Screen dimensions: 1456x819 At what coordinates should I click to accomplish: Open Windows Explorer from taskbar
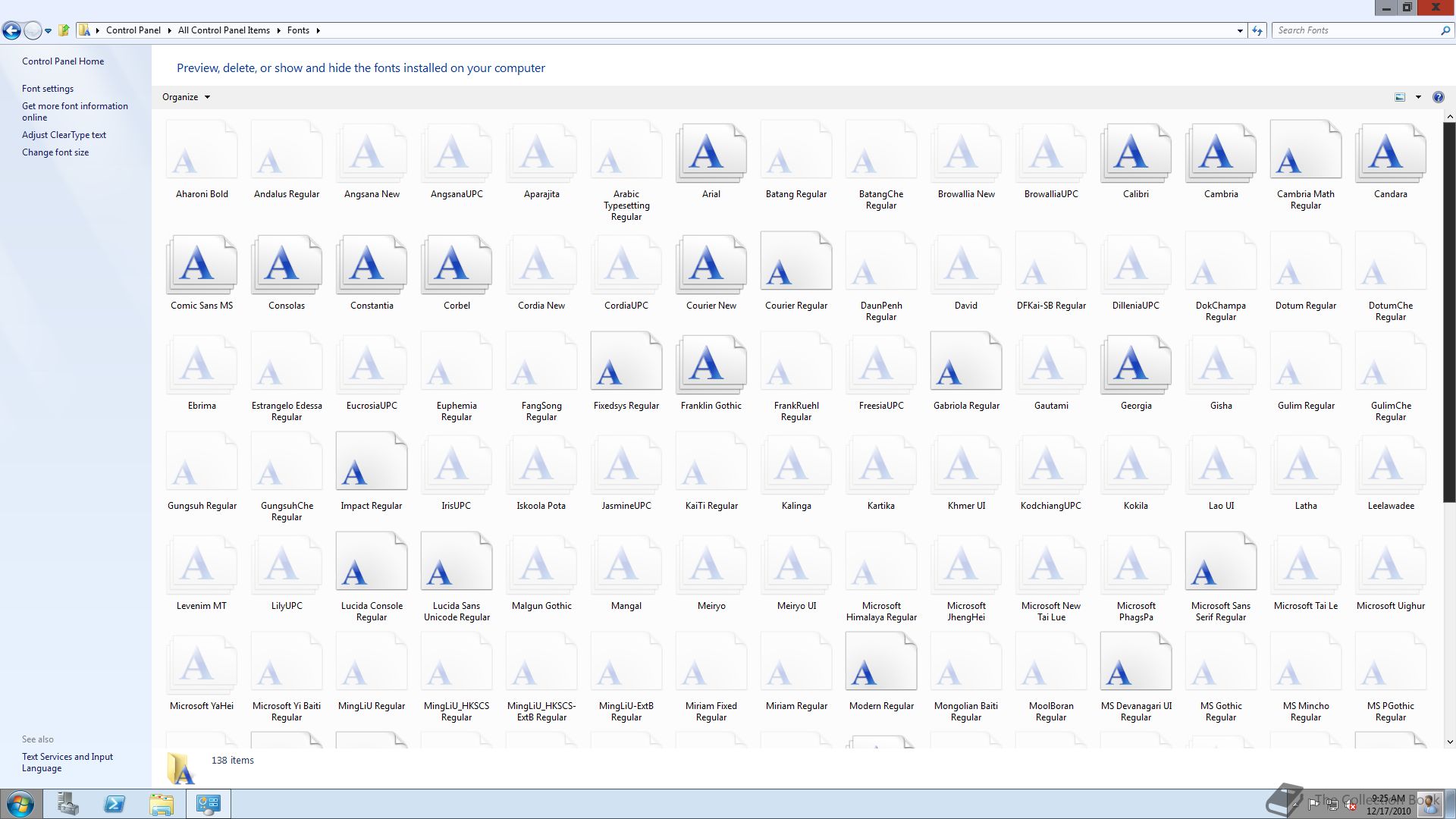pos(162,804)
